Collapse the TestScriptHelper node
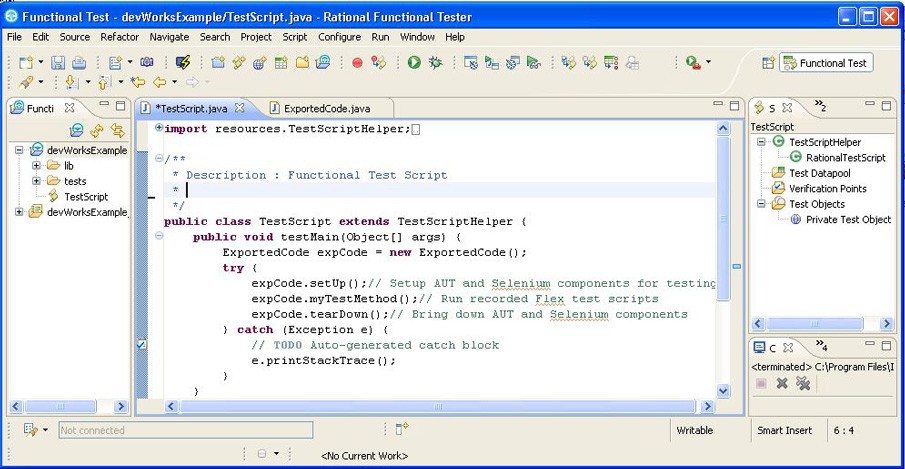This screenshot has height=469, width=905. click(761, 142)
